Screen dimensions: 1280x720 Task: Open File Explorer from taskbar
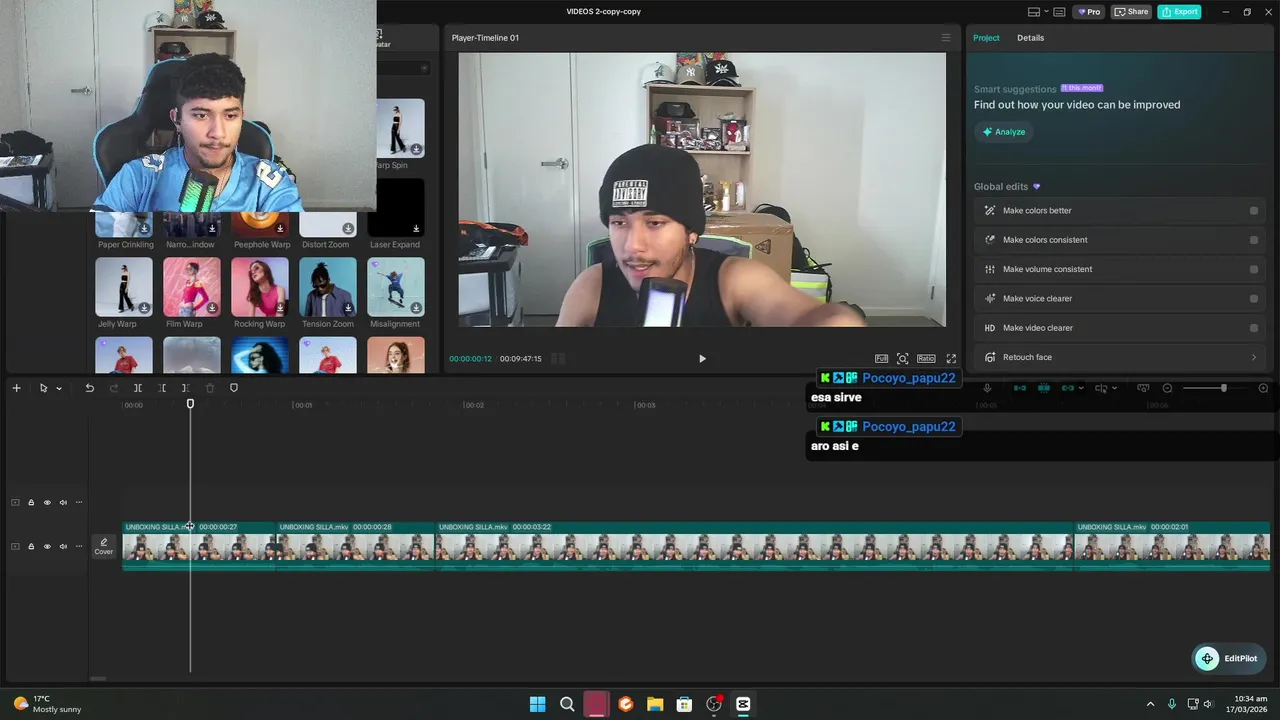pyautogui.click(x=655, y=704)
